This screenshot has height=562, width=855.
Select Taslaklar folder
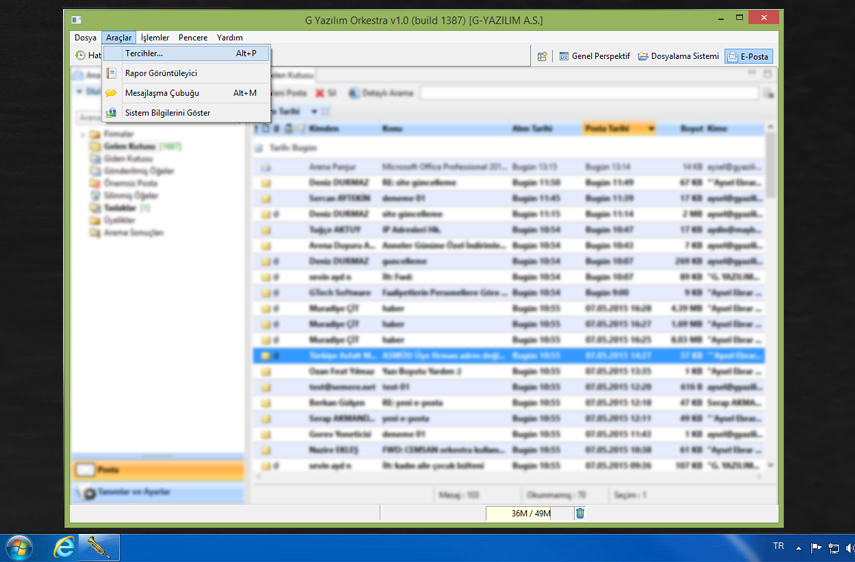pyautogui.click(x=120, y=208)
